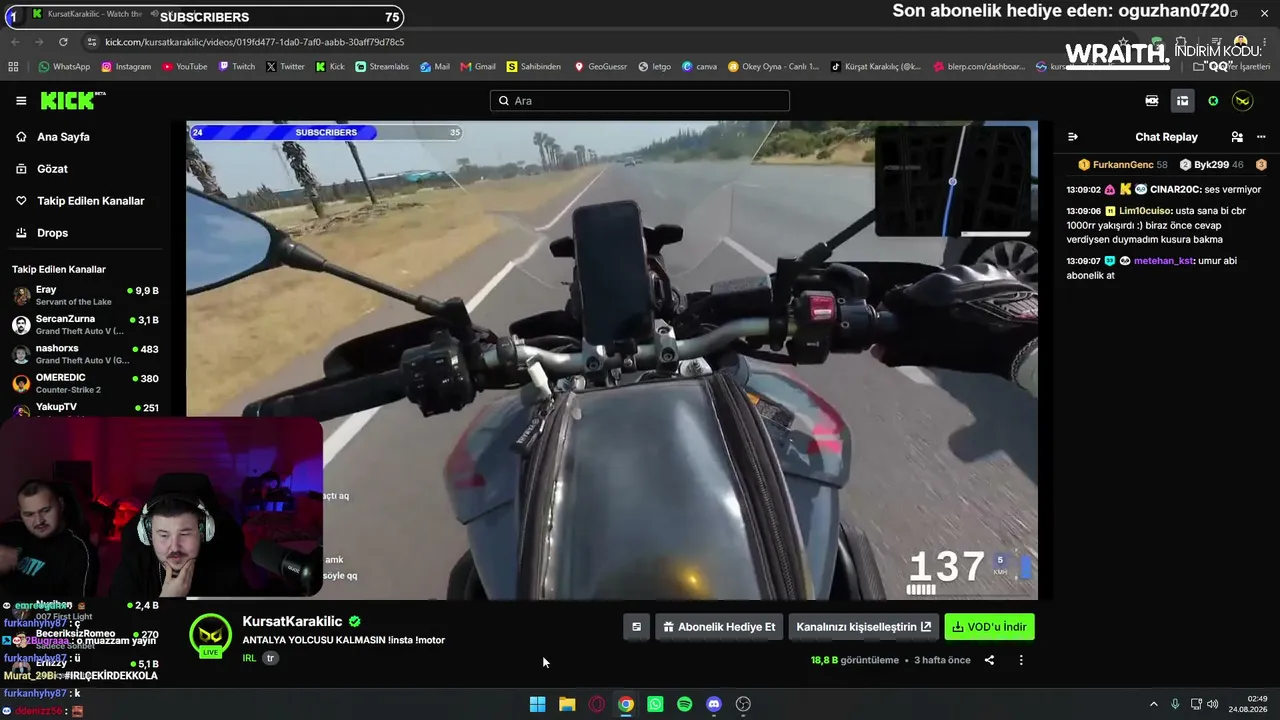Open the YouTube bookmark

[185, 67]
